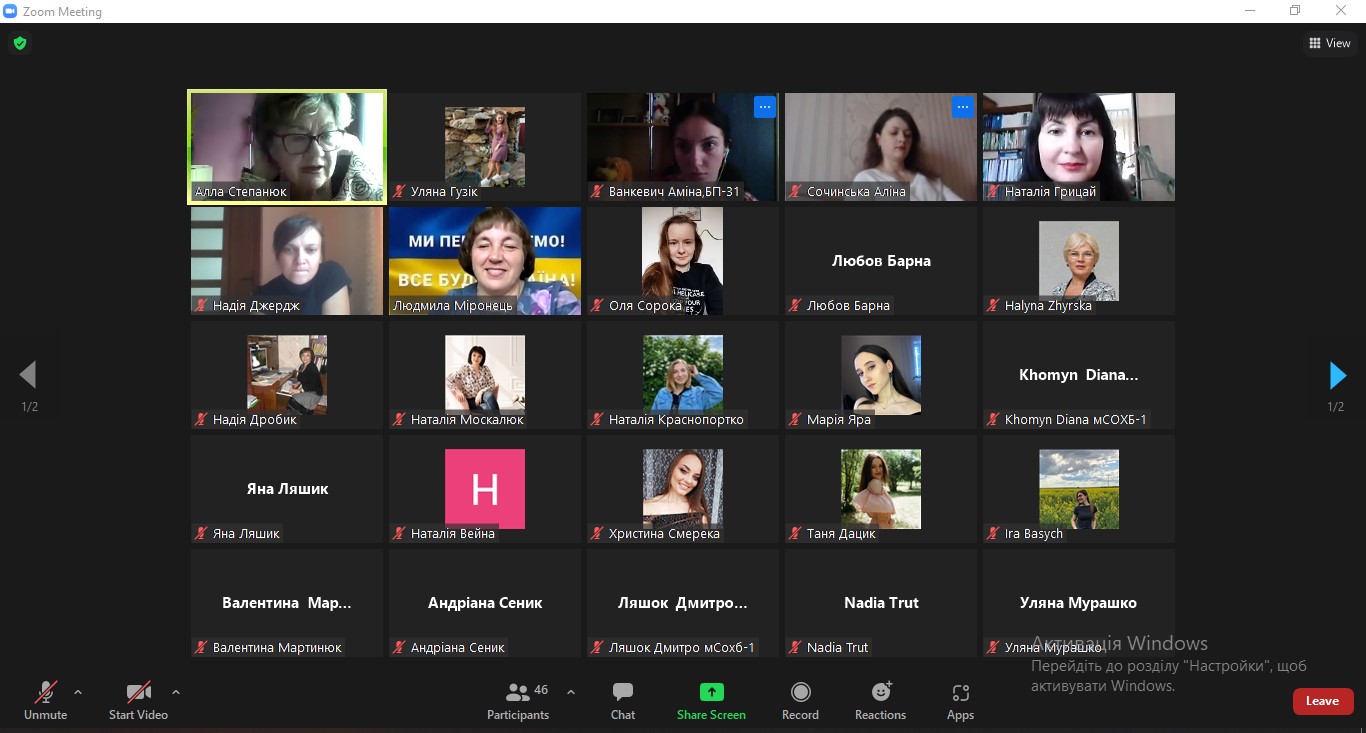Click muted mic icon on Таня Дацик tile

(x=796, y=533)
